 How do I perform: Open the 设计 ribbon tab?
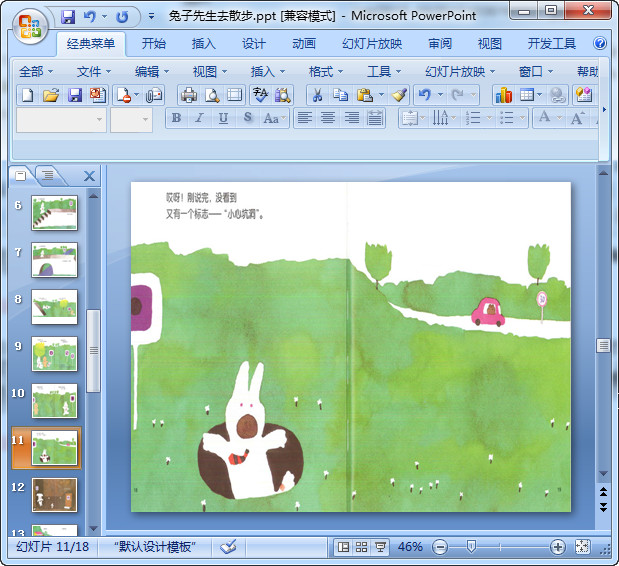coord(253,43)
